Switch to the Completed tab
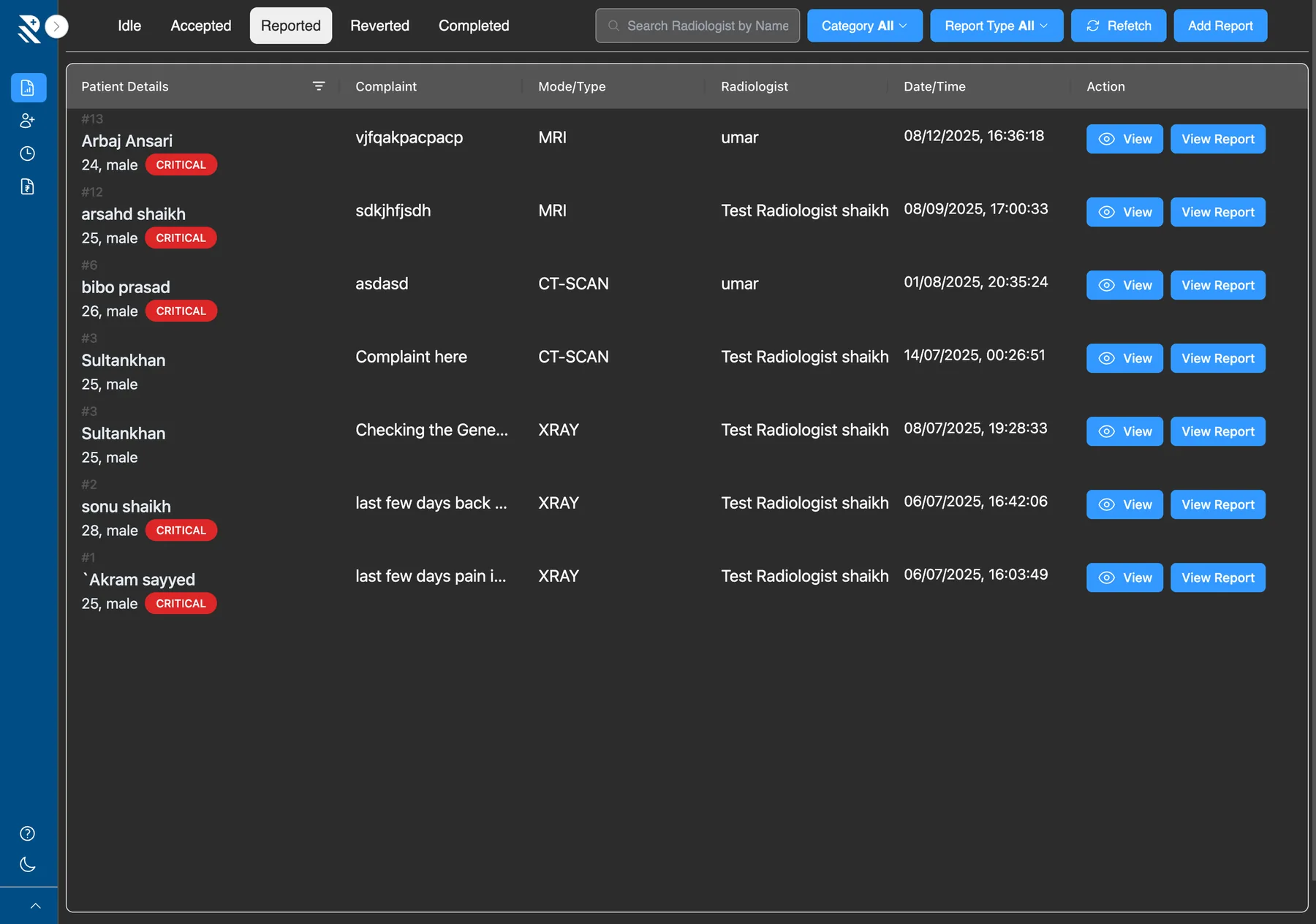 pos(474,26)
